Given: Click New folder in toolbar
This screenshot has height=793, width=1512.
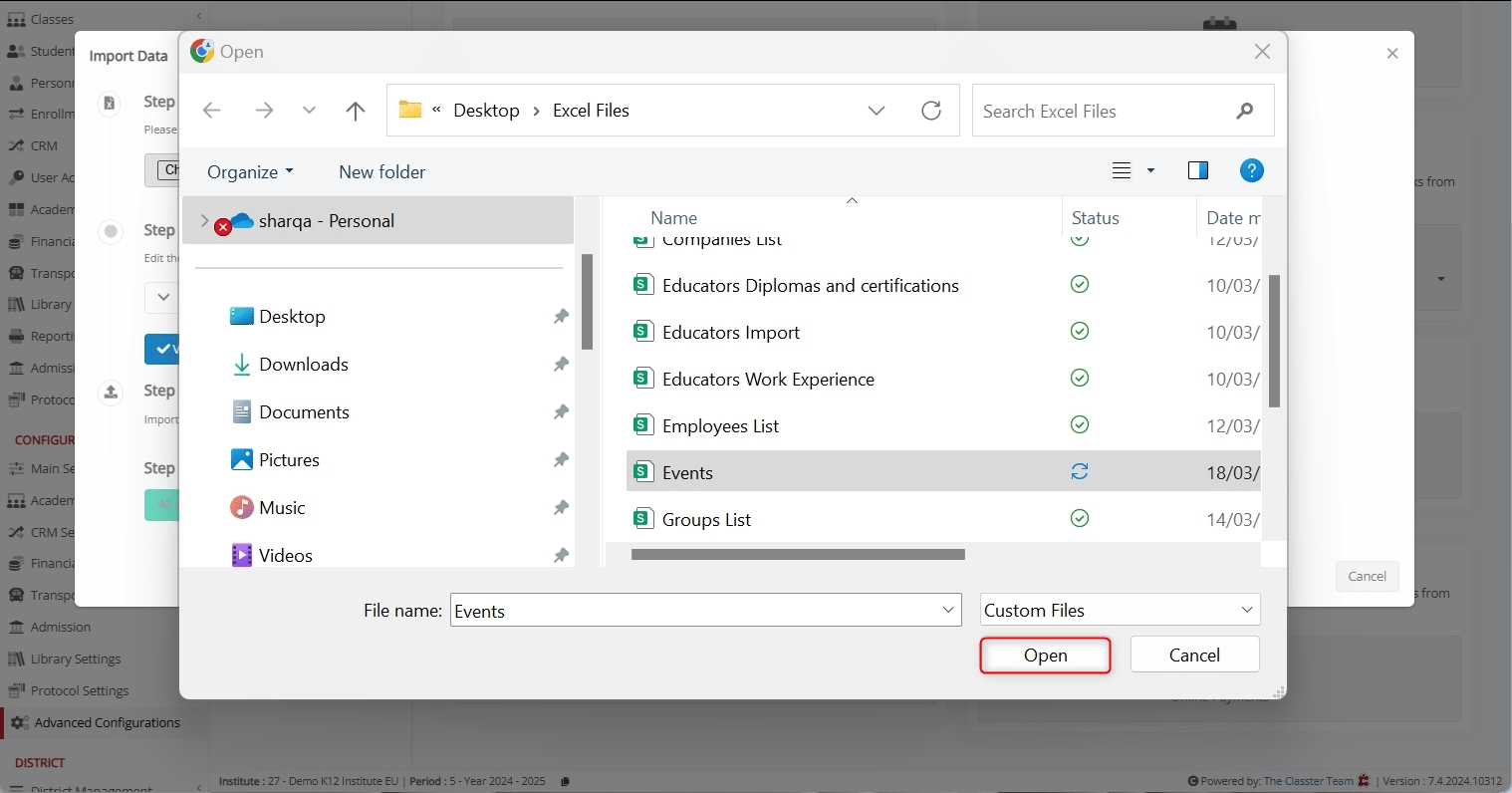Looking at the screenshot, I should pyautogui.click(x=381, y=172).
